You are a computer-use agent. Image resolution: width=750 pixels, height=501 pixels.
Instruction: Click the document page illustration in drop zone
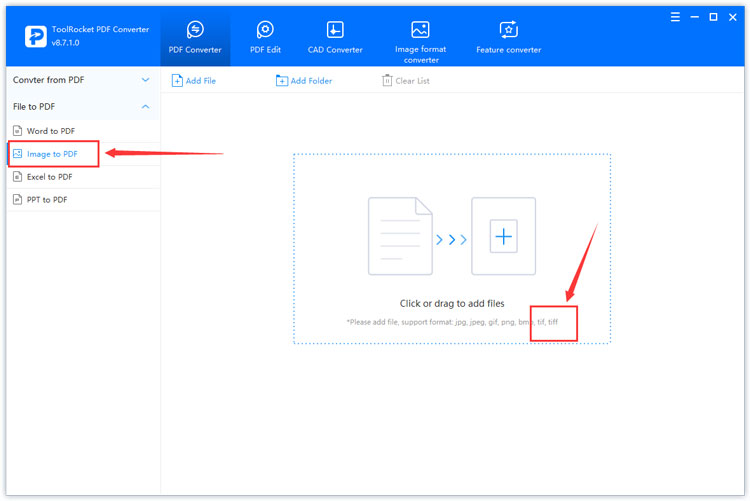400,236
